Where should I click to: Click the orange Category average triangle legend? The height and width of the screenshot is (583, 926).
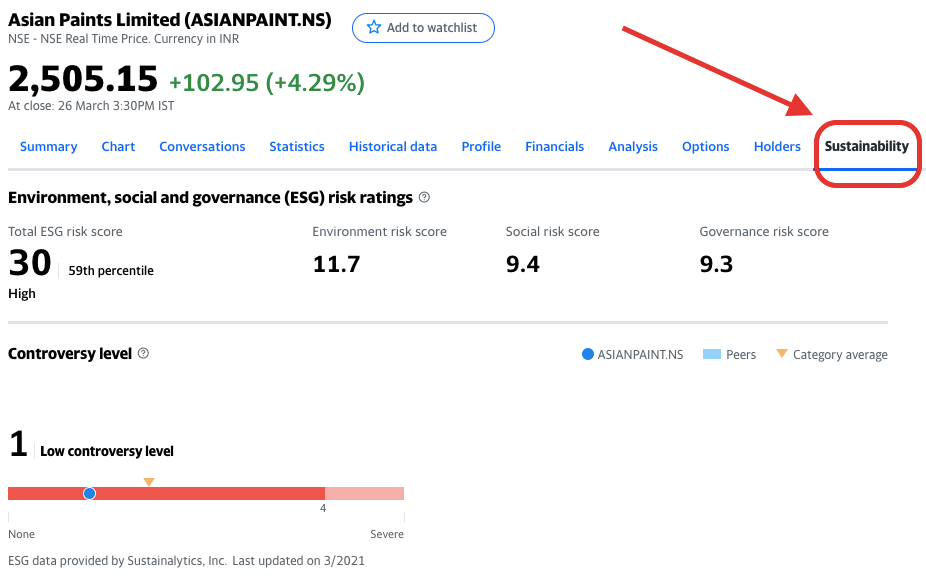pos(782,354)
